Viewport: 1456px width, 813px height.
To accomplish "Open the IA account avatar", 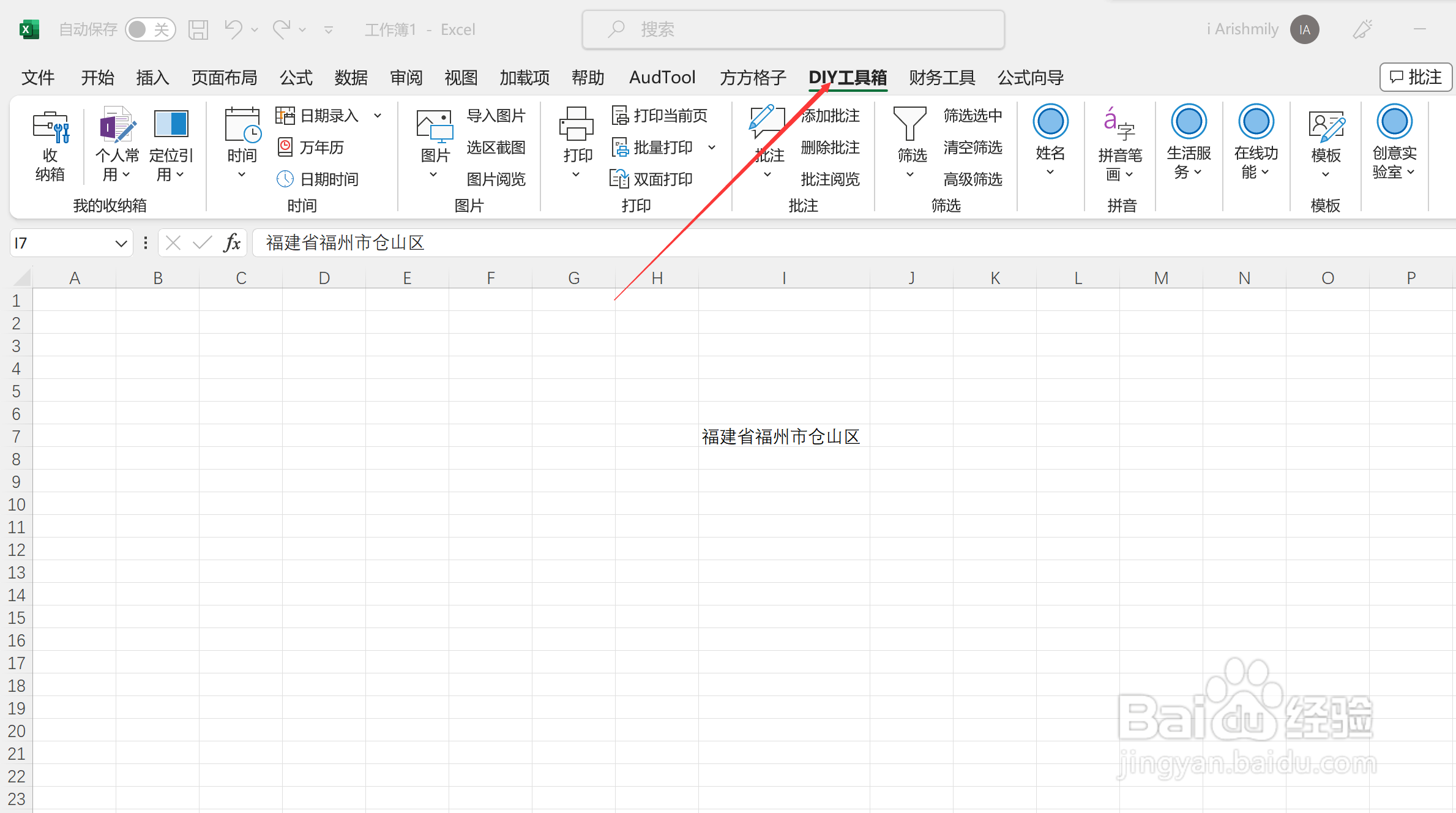I will pos(1304,29).
